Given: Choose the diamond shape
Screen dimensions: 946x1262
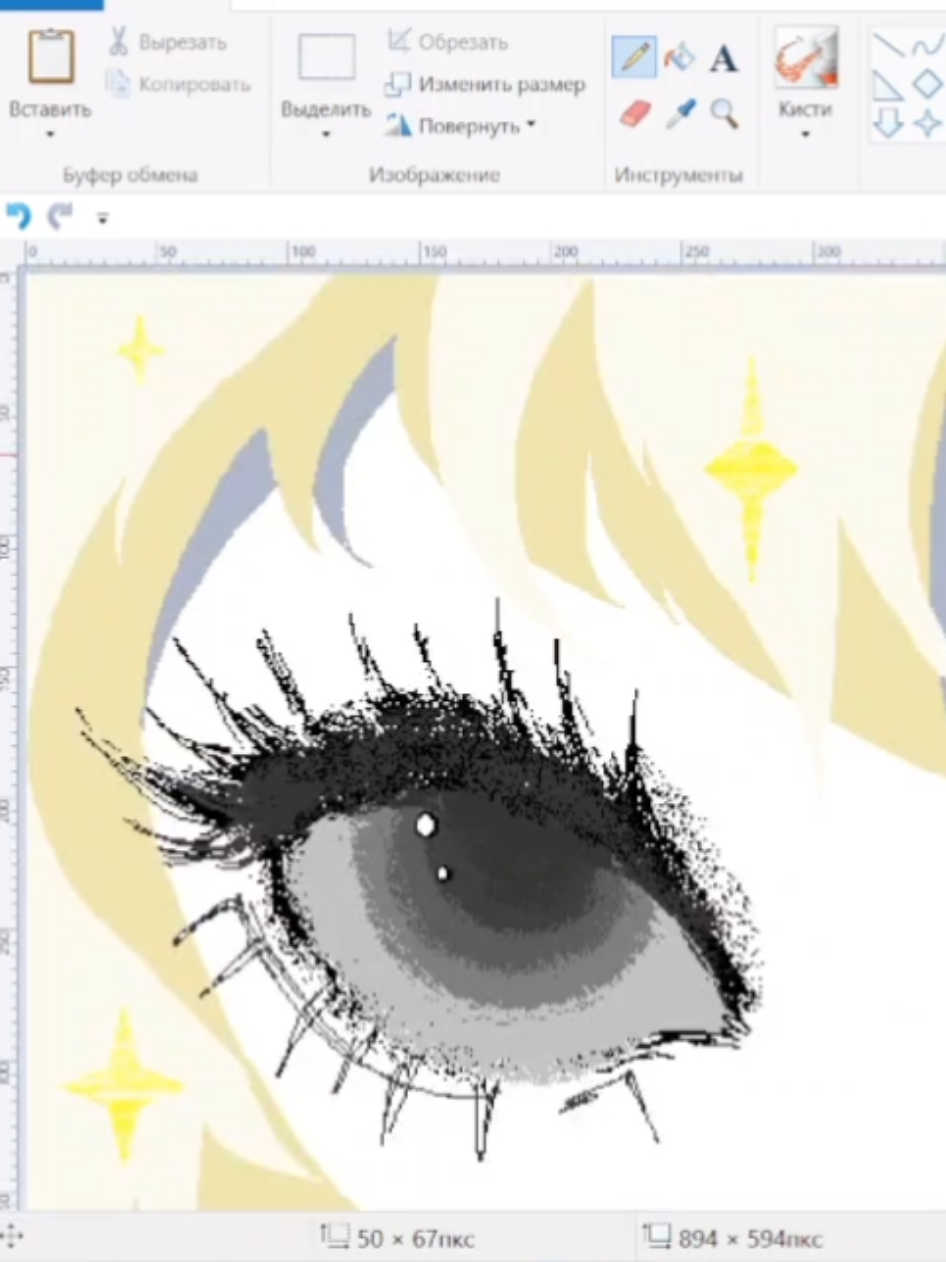Looking at the screenshot, I should pos(929,86).
